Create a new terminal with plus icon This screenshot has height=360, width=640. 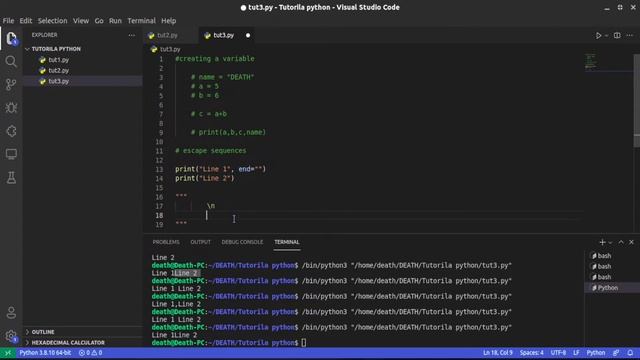[602, 242]
